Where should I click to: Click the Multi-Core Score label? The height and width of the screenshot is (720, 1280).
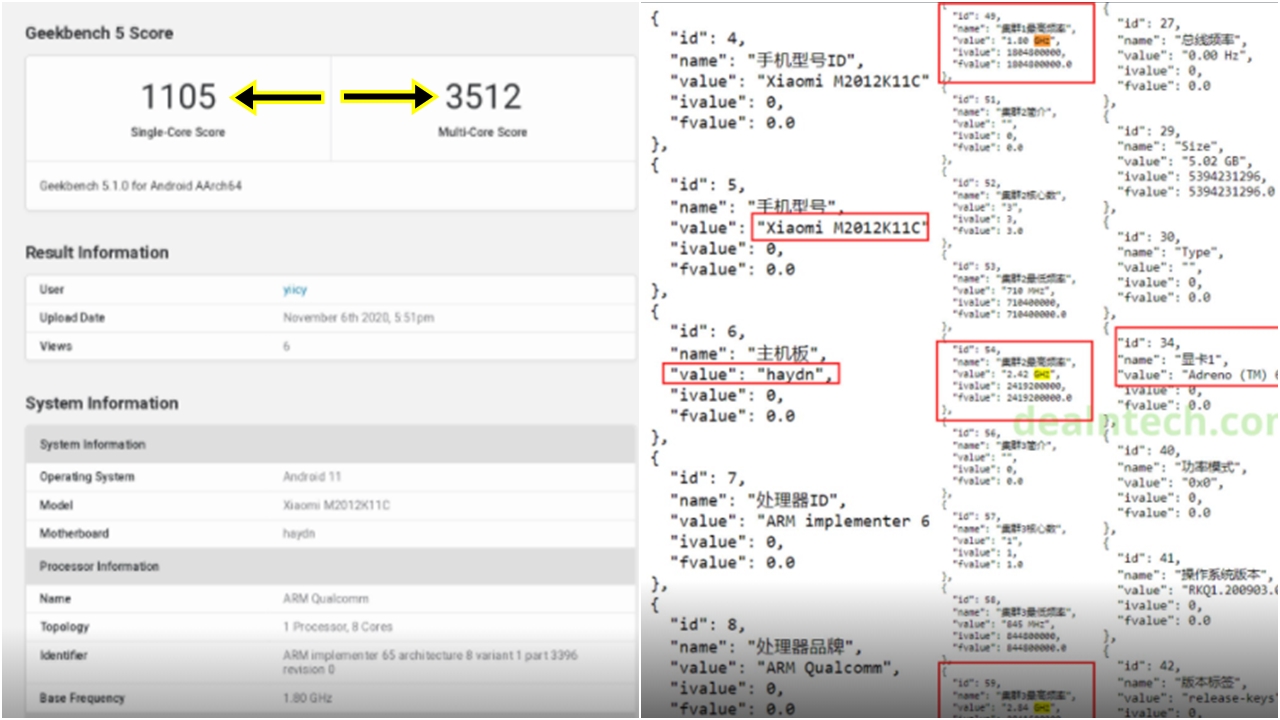tap(483, 132)
